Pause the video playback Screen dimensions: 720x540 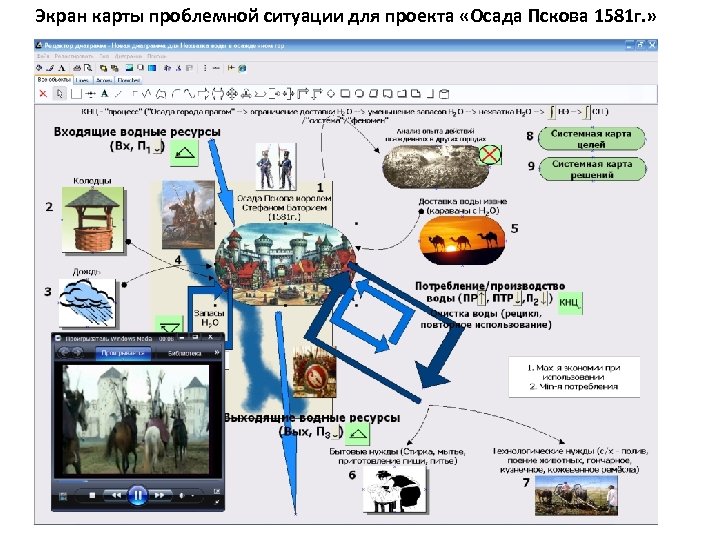pyautogui.click(x=137, y=495)
